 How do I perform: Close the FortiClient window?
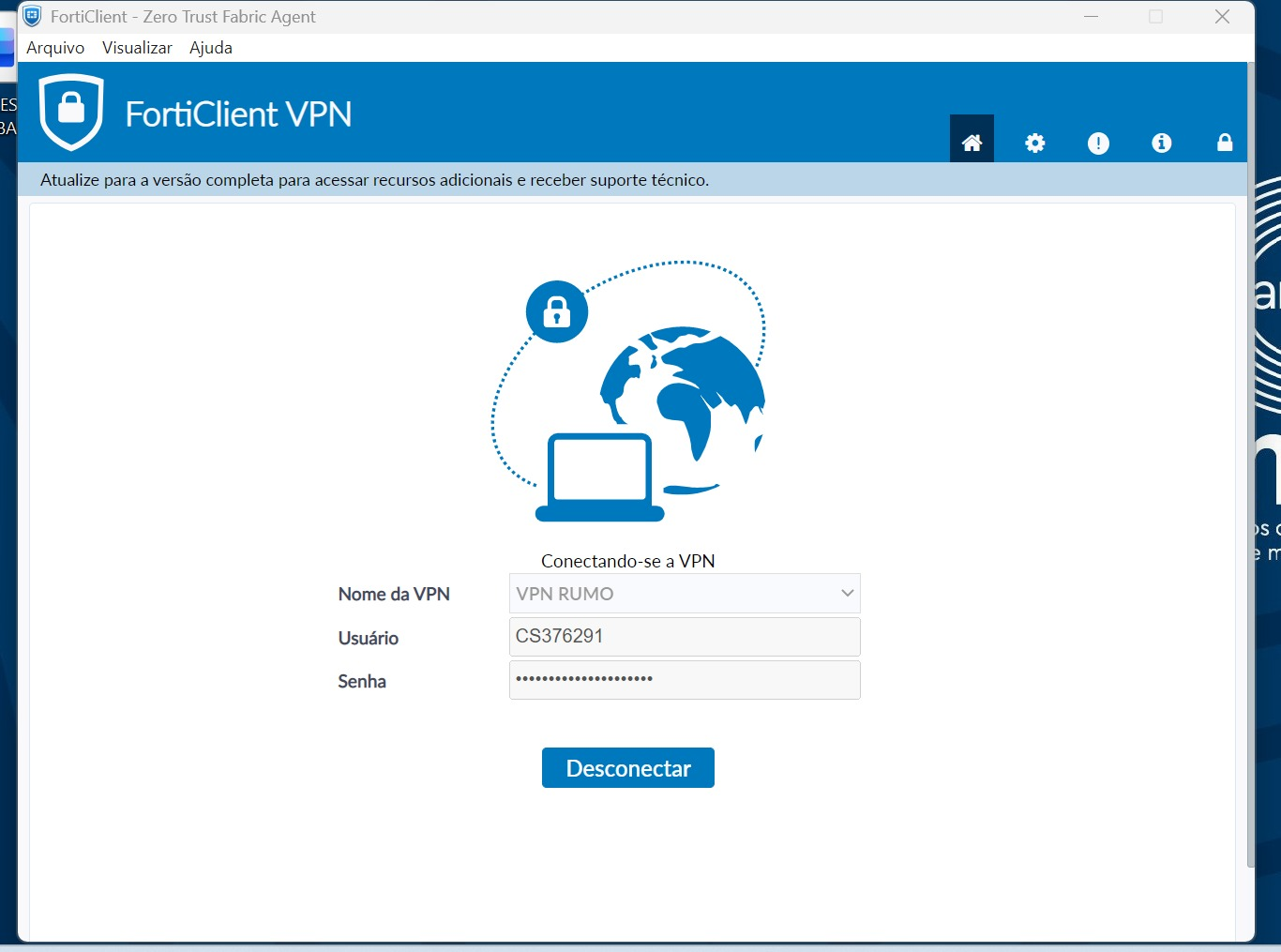coord(1222,16)
